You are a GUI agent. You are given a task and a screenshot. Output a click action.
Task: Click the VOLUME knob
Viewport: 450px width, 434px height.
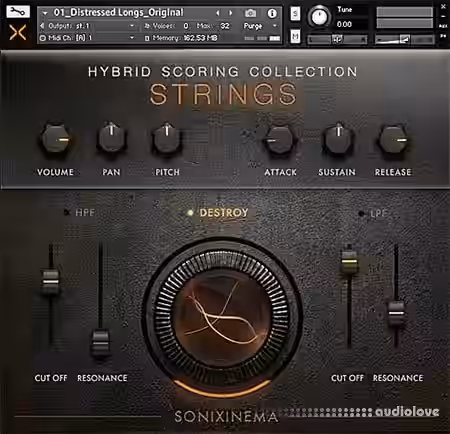[55, 139]
